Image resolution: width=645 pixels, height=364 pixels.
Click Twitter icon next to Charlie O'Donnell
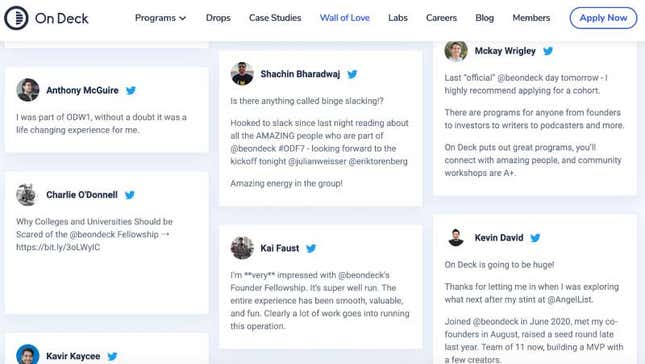(x=130, y=195)
